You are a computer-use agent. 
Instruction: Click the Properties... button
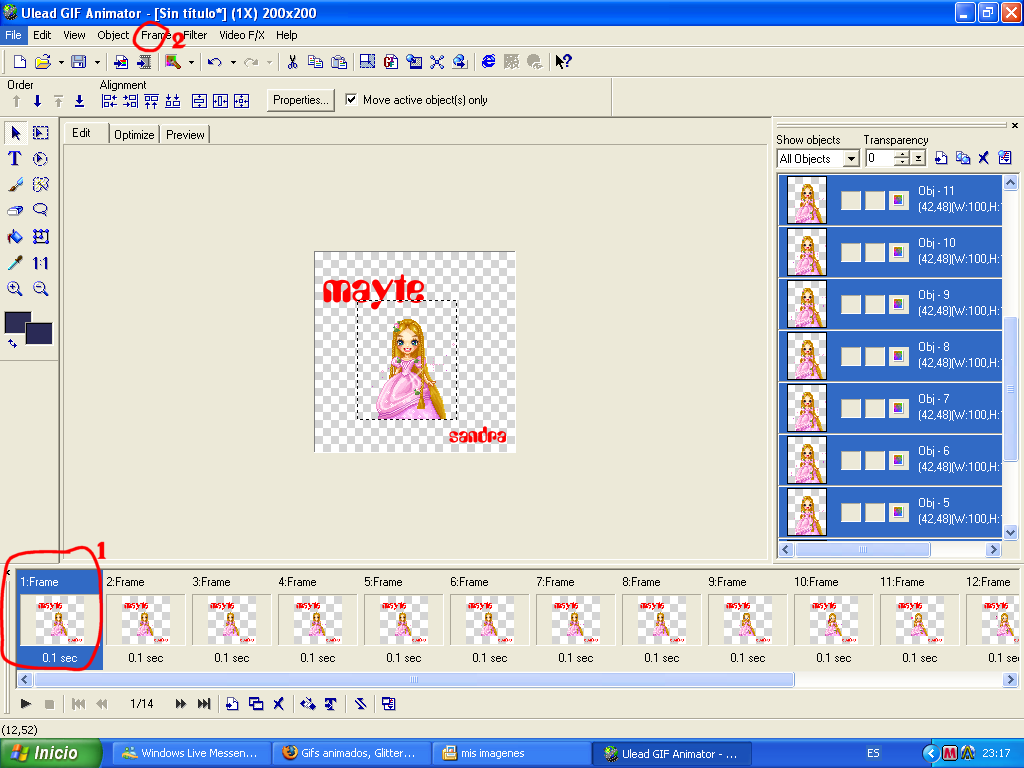[x=300, y=100]
